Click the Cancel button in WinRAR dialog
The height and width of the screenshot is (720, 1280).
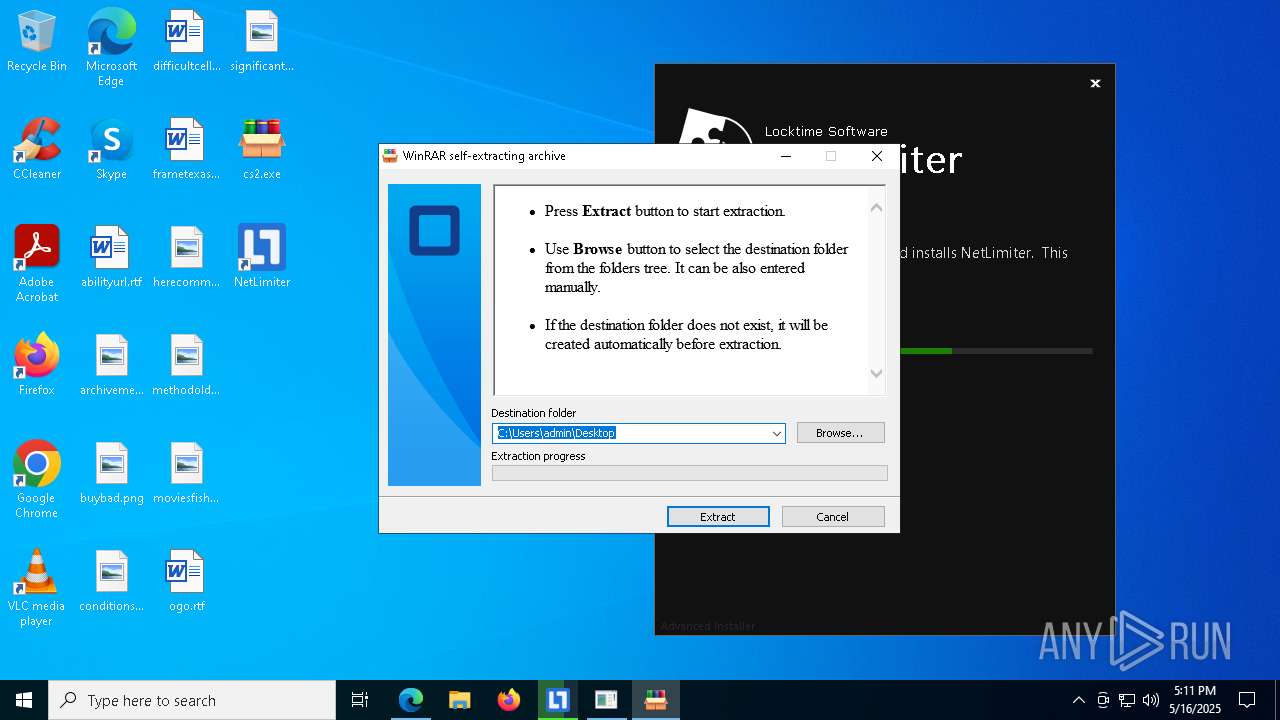point(832,516)
